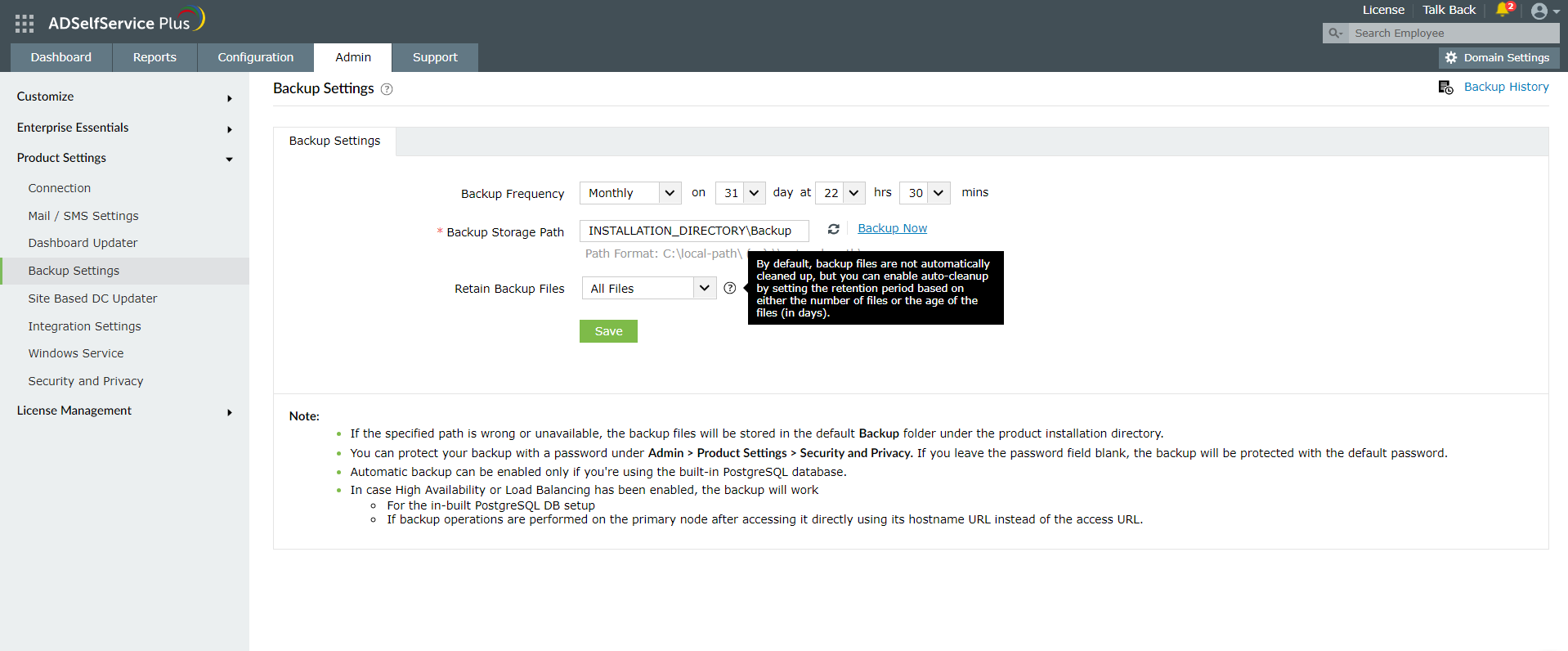Screen dimensions: 1568x651
Task: Click the Backup Storage Path input field
Action: point(693,231)
